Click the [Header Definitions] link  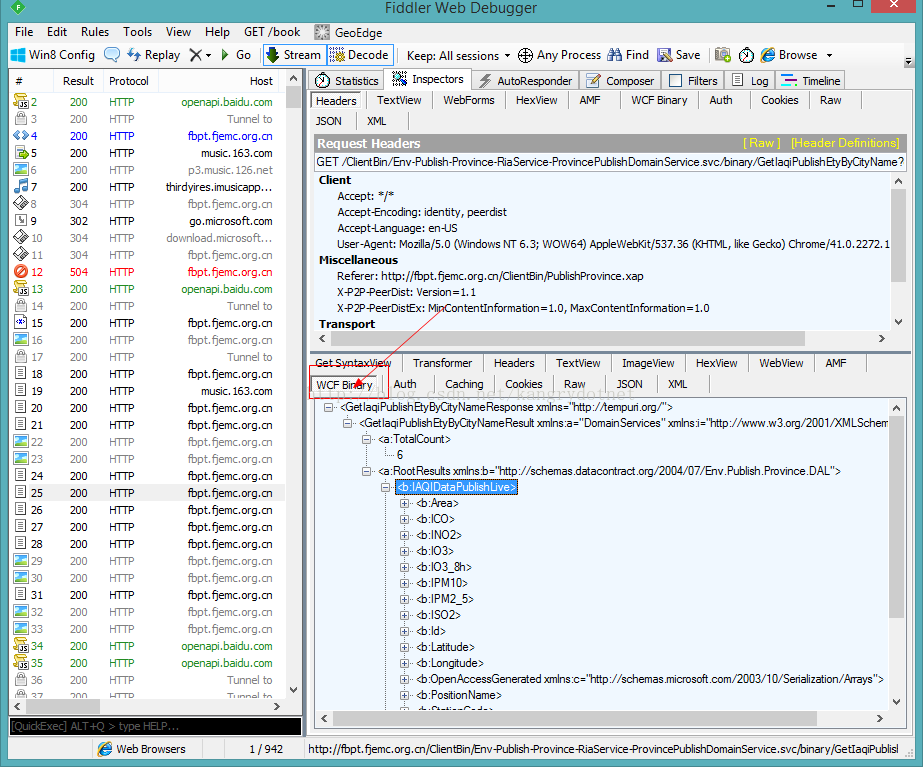click(x=845, y=143)
